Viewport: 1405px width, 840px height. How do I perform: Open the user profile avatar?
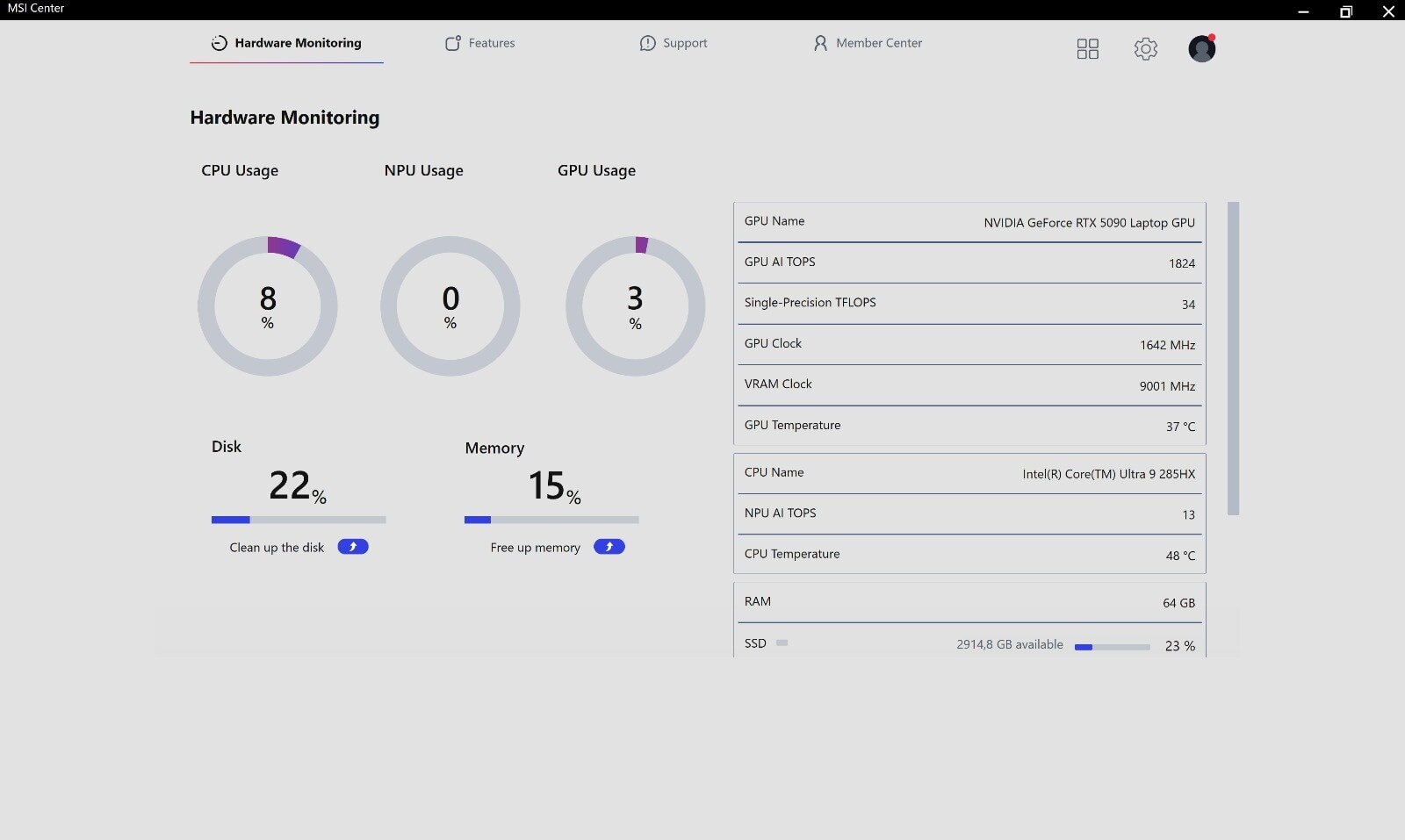[x=1201, y=48]
